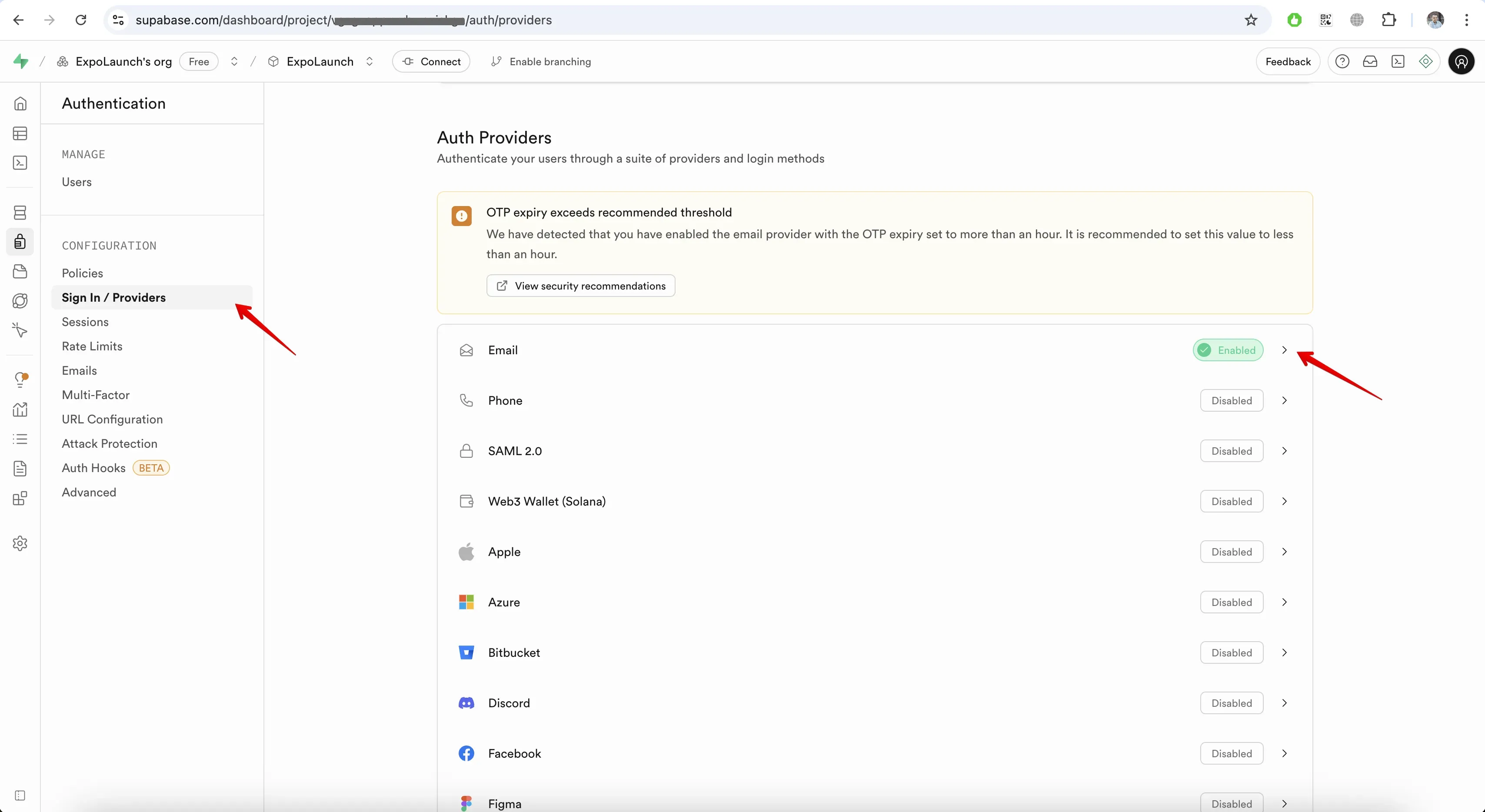Bookmark this page with the star icon
Screen dimensions: 1485x812
click(1251, 20)
